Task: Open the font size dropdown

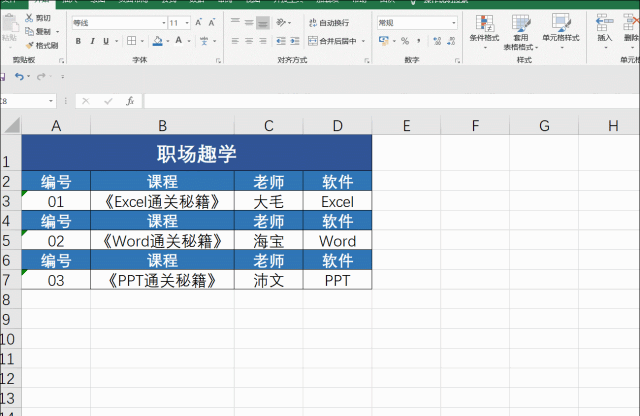Action: (187, 23)
